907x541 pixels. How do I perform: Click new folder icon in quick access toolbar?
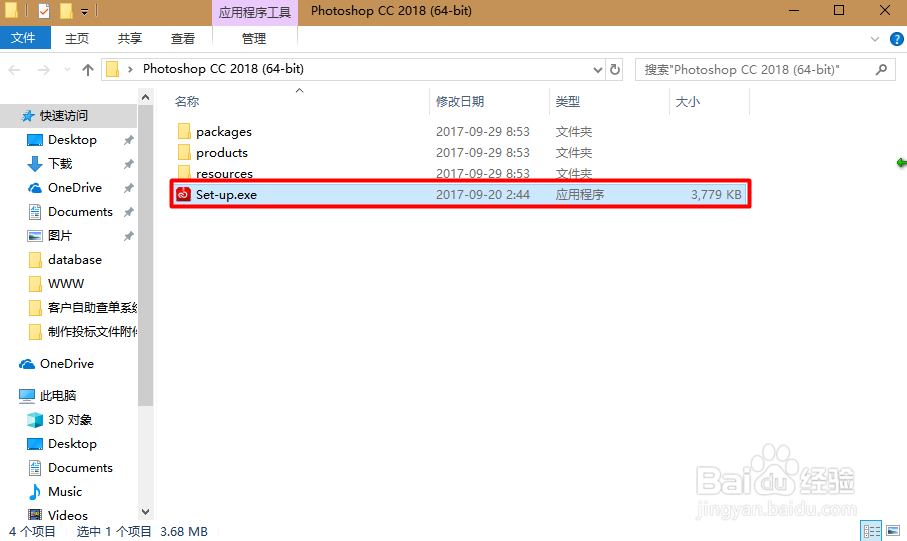[67, 10]
